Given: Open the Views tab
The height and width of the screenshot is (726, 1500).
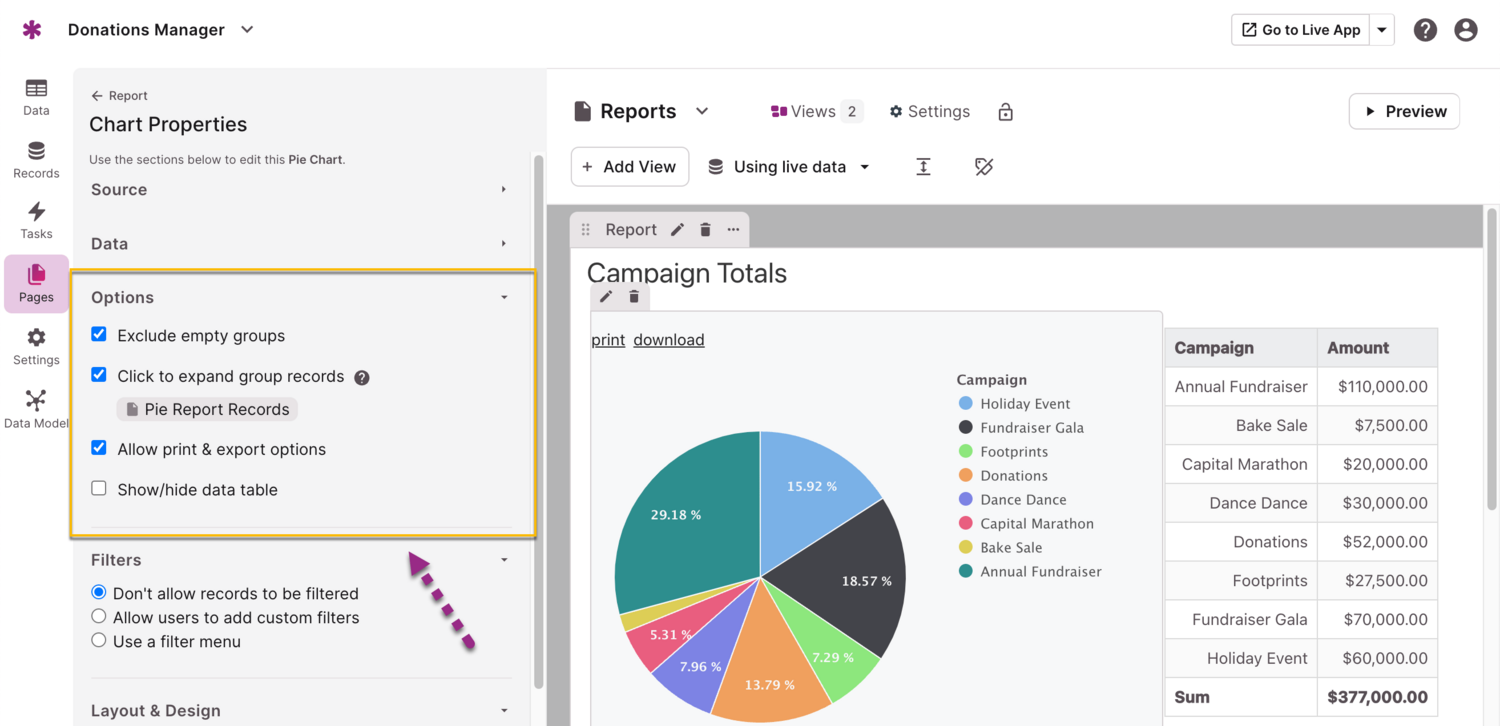Looking at the screenshot, I should (x=815, y=112).
